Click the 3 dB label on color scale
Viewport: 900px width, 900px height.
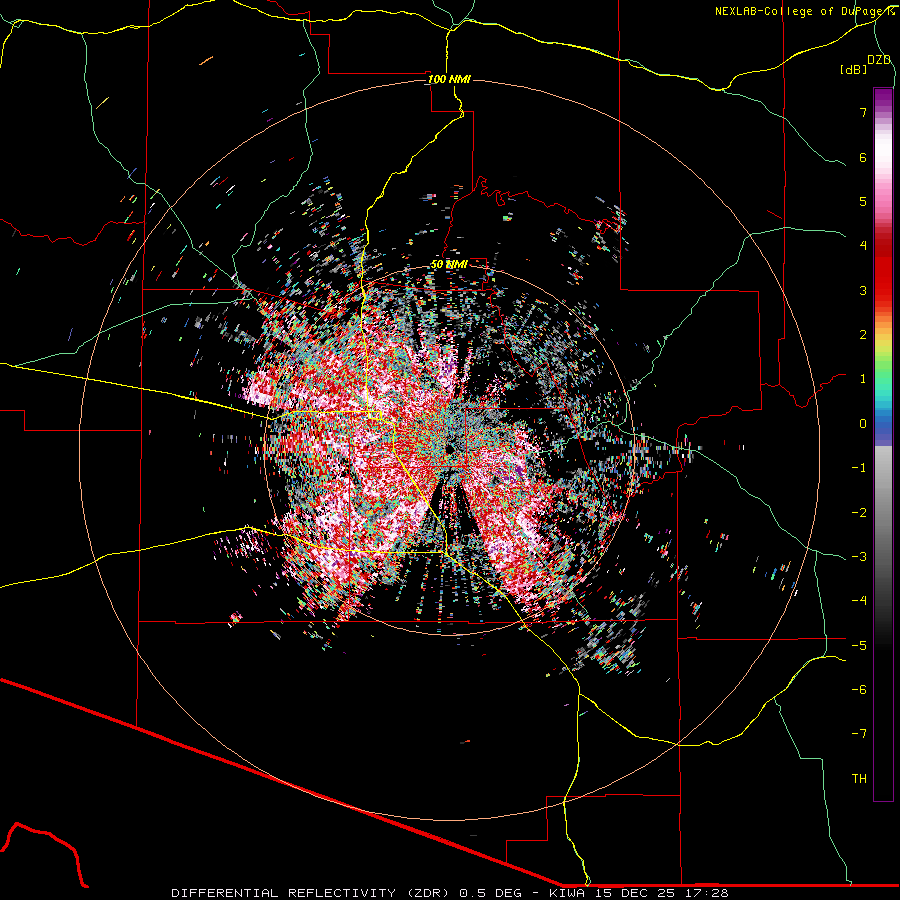[863, 290]
